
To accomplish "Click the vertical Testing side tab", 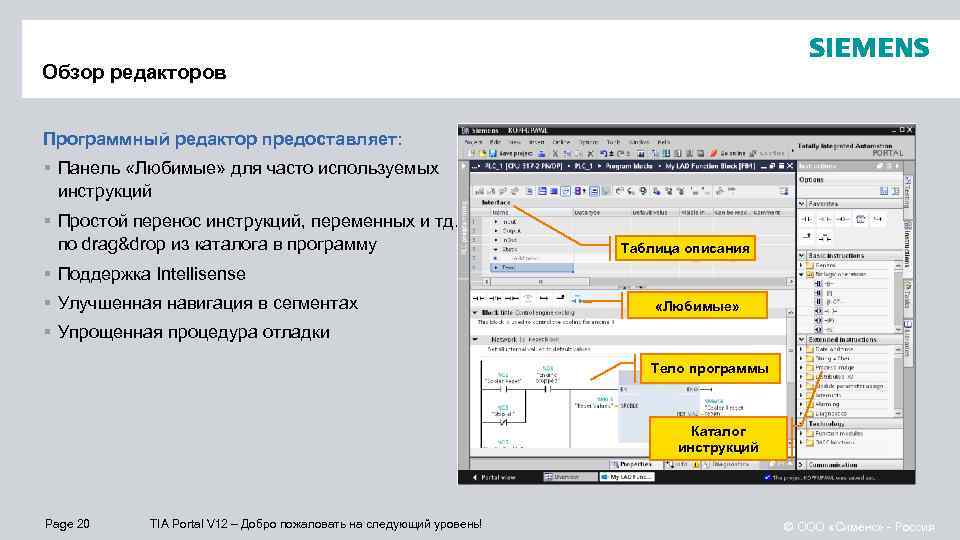I will click(x=909, y=192).
